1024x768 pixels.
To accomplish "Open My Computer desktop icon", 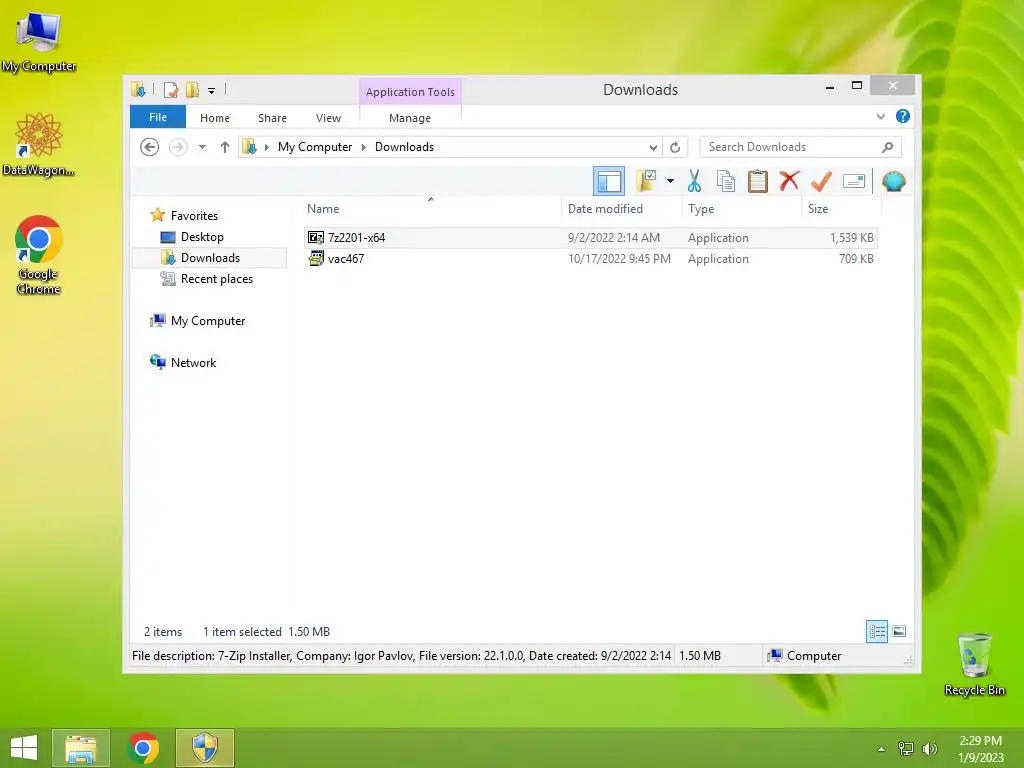I will [39, 42].
